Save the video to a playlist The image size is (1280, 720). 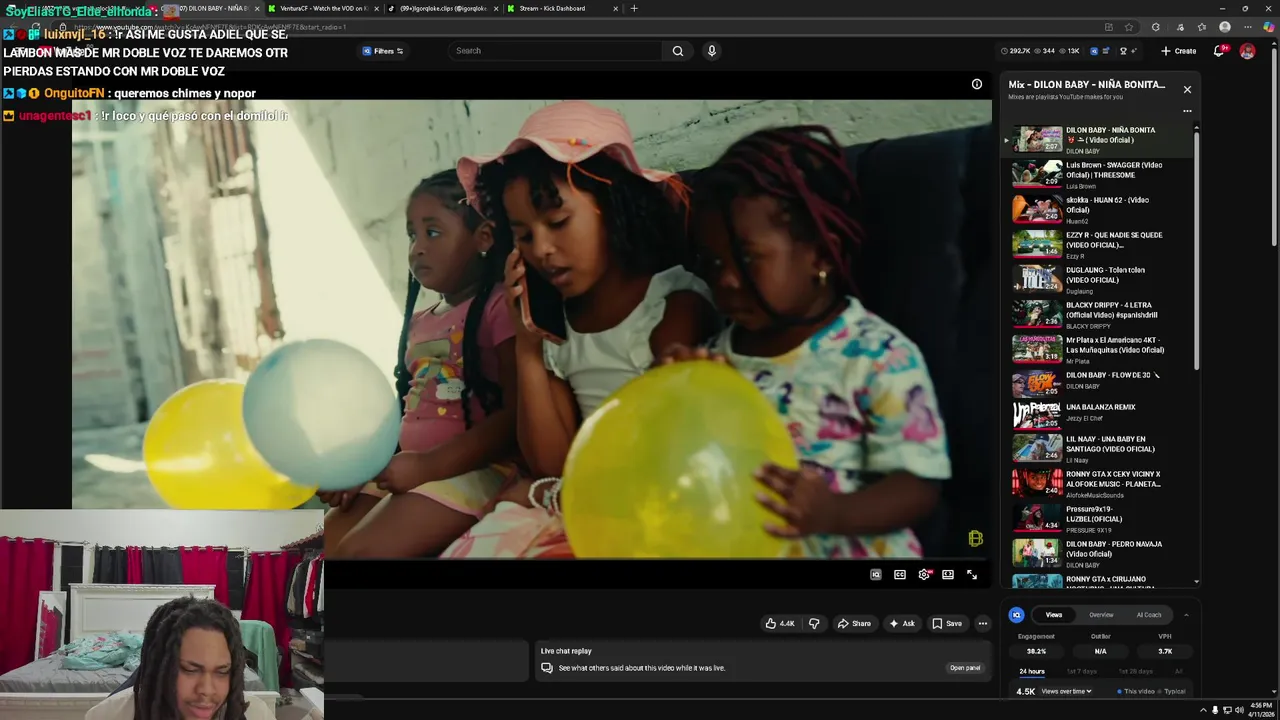coord(947,623)
